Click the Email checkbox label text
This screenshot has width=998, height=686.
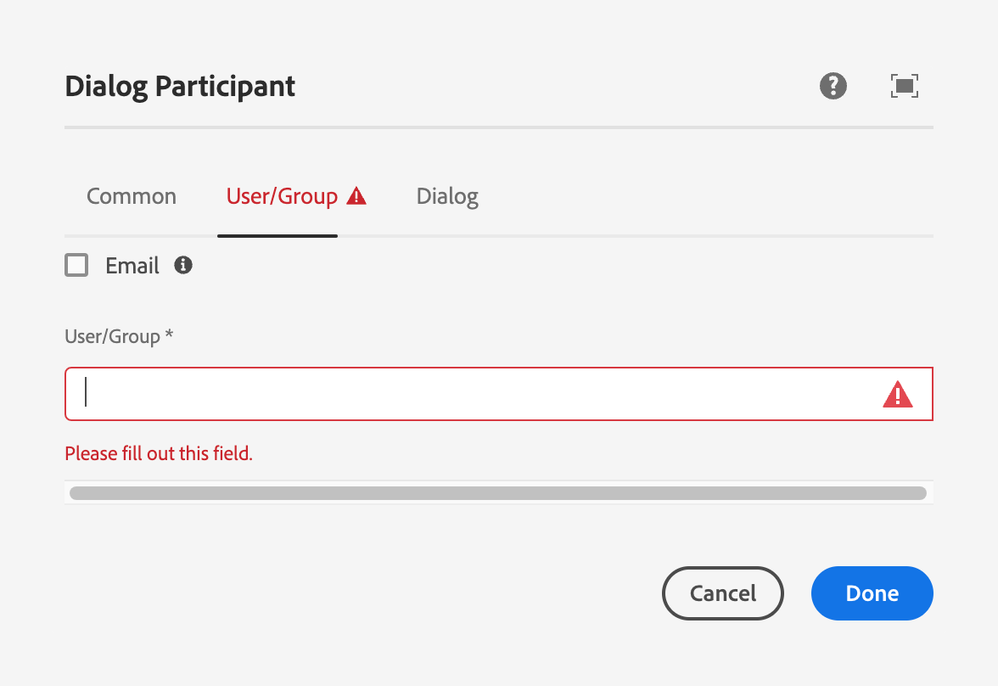(132, 266)
